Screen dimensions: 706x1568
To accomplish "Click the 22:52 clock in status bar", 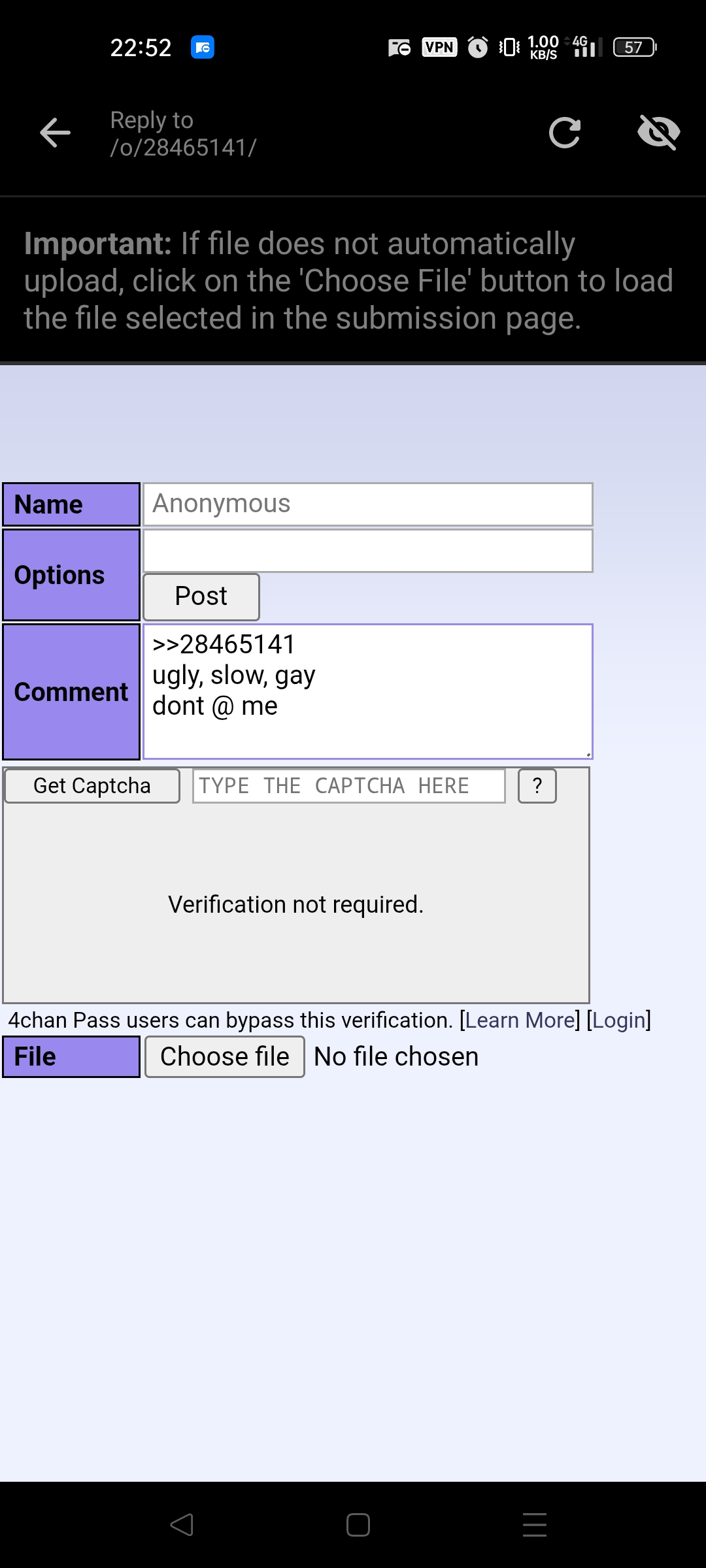I will click(141, 47).
